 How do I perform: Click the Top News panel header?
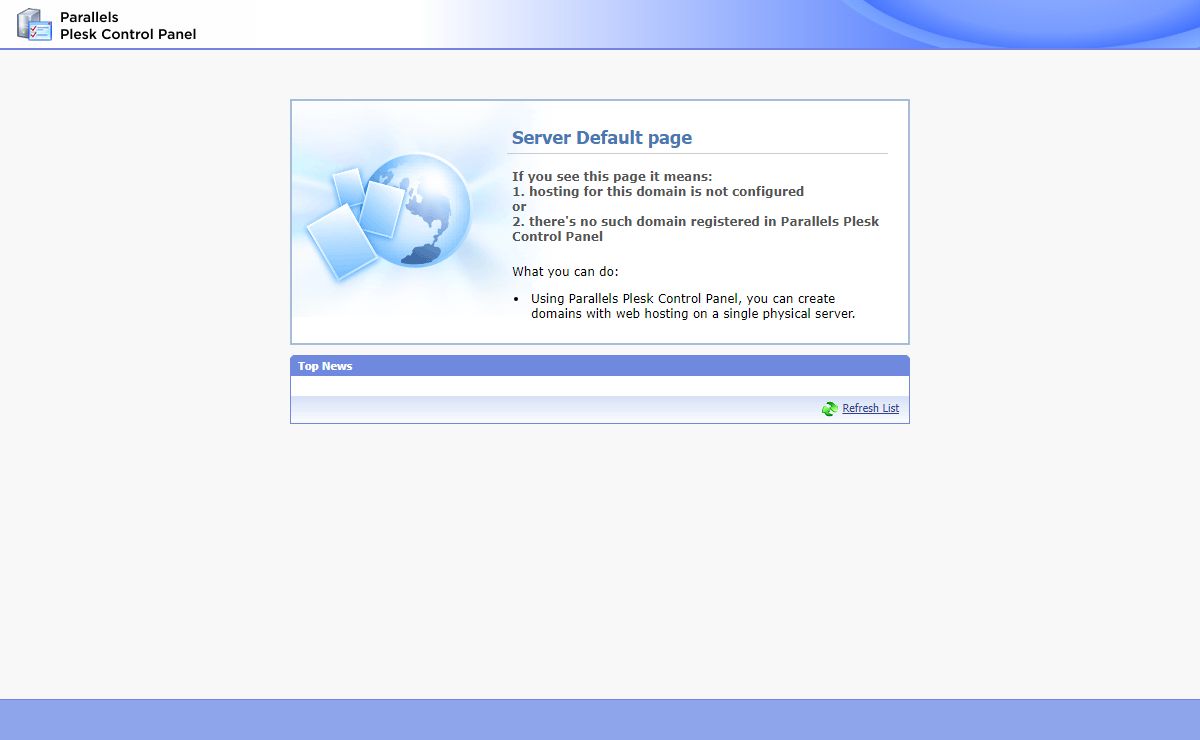[x=600, y=366]
